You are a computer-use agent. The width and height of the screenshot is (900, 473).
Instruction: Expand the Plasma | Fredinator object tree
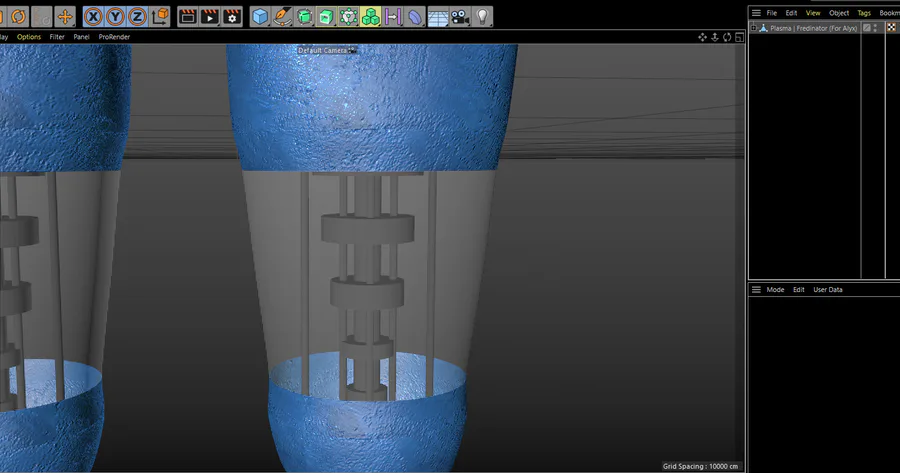click(754, 28)
